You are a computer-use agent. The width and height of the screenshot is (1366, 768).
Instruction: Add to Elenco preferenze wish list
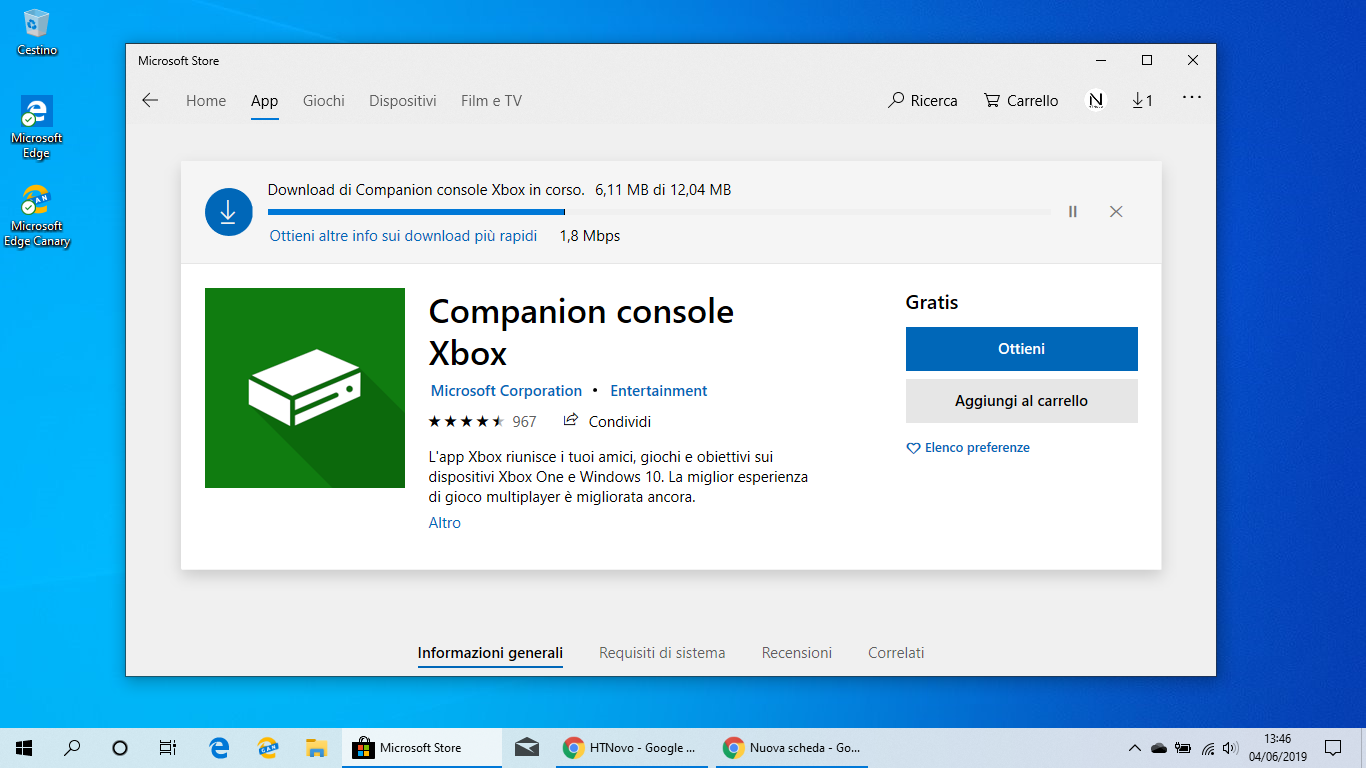[x=968, y=448]
